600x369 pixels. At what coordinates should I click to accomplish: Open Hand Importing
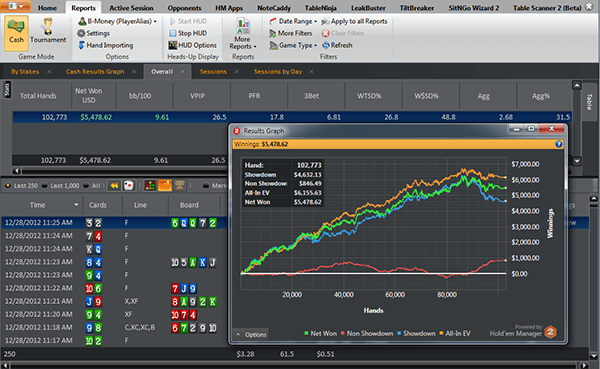[105, 45]
